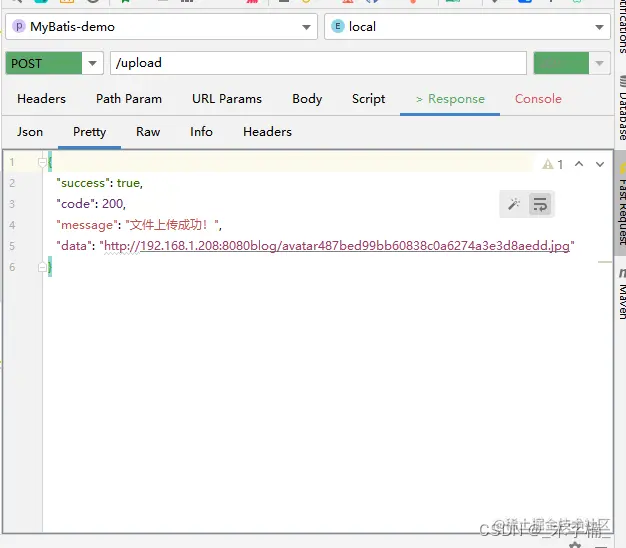The height and width of the screenshot is (548, 626).
Task: Select the Pretty response view
Action: 89,132
